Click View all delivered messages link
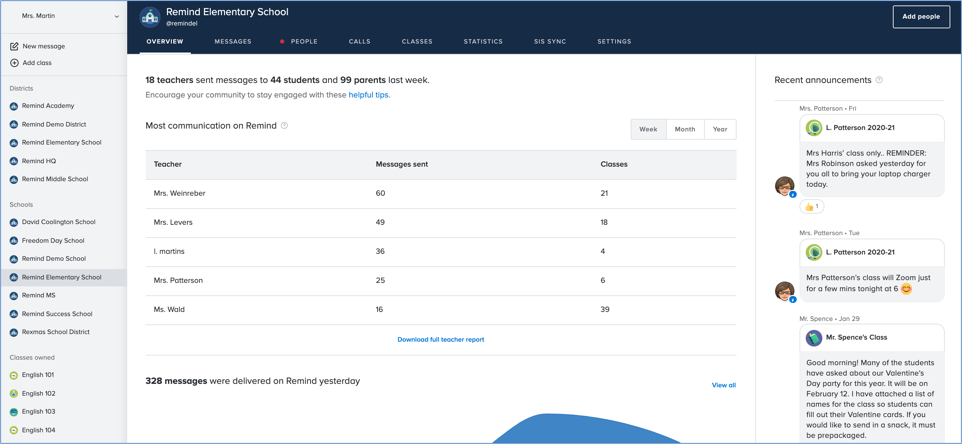Image resolution: width=962 pixels, height=444 pixels. (723, 385)
